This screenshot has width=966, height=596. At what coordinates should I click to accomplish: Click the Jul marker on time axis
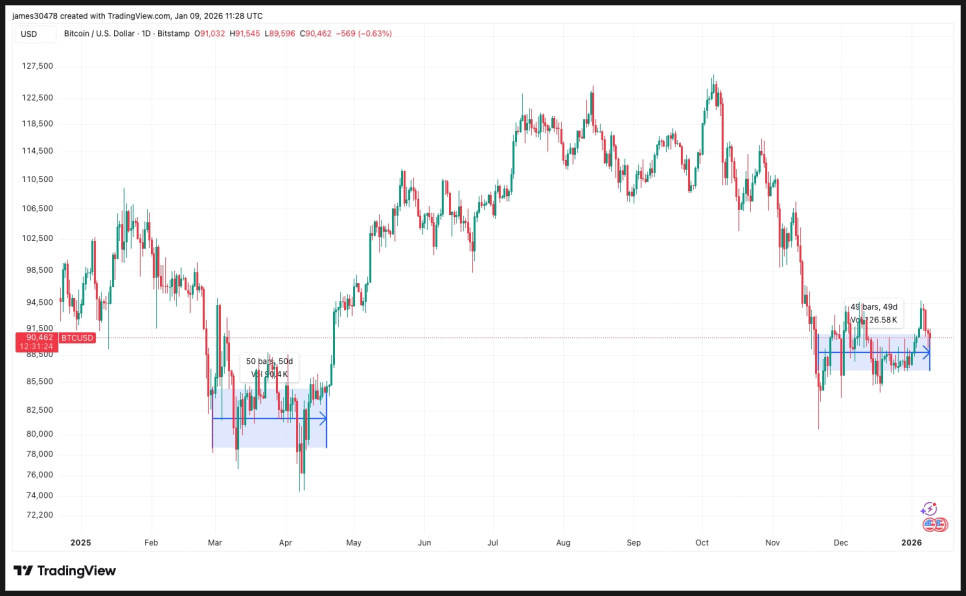pos(493,542)
